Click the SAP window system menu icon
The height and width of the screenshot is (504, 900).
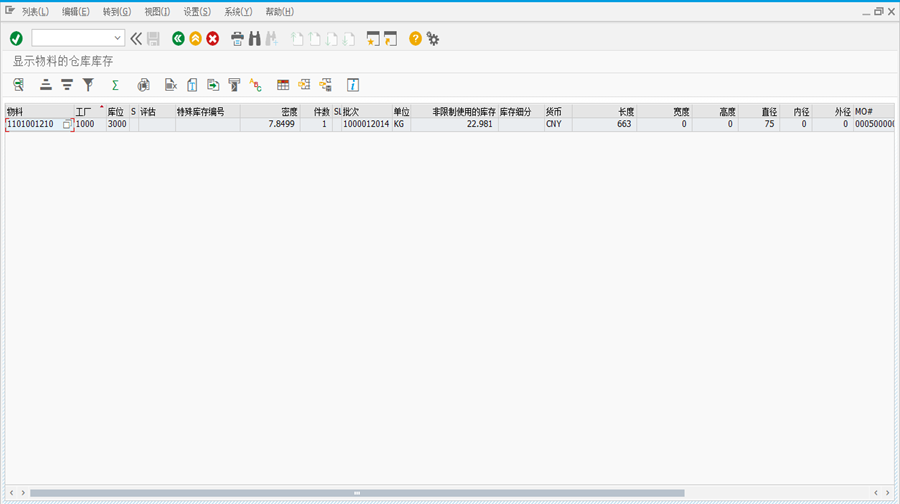[x=10, y=10]
